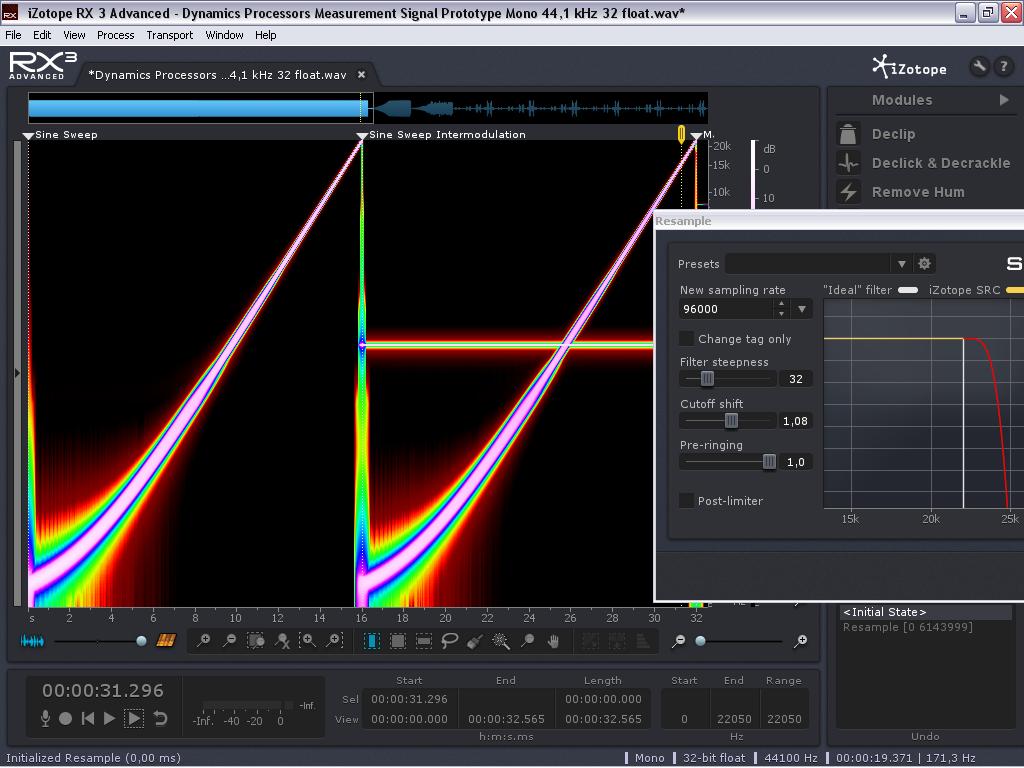Enable the Post-limiter checkbox
The width and height of the screenshot is (1024, 768).
pos(687,501)
